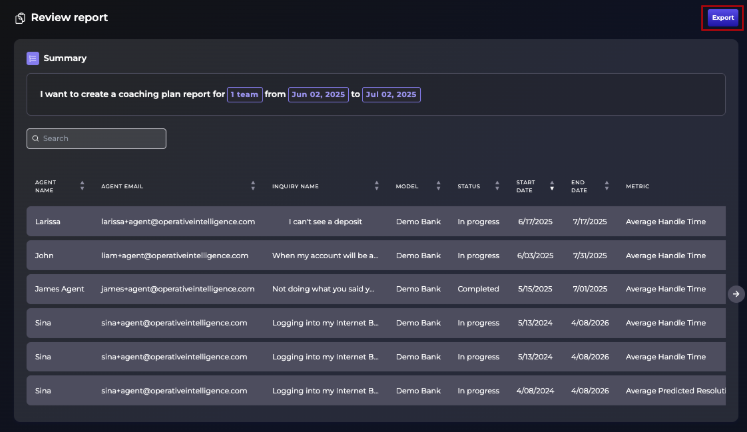Image resolution: width=747 pixels, height=432 pixels.
Task: Click the 7/31/2025 end date cell
Action: (590, 255)
